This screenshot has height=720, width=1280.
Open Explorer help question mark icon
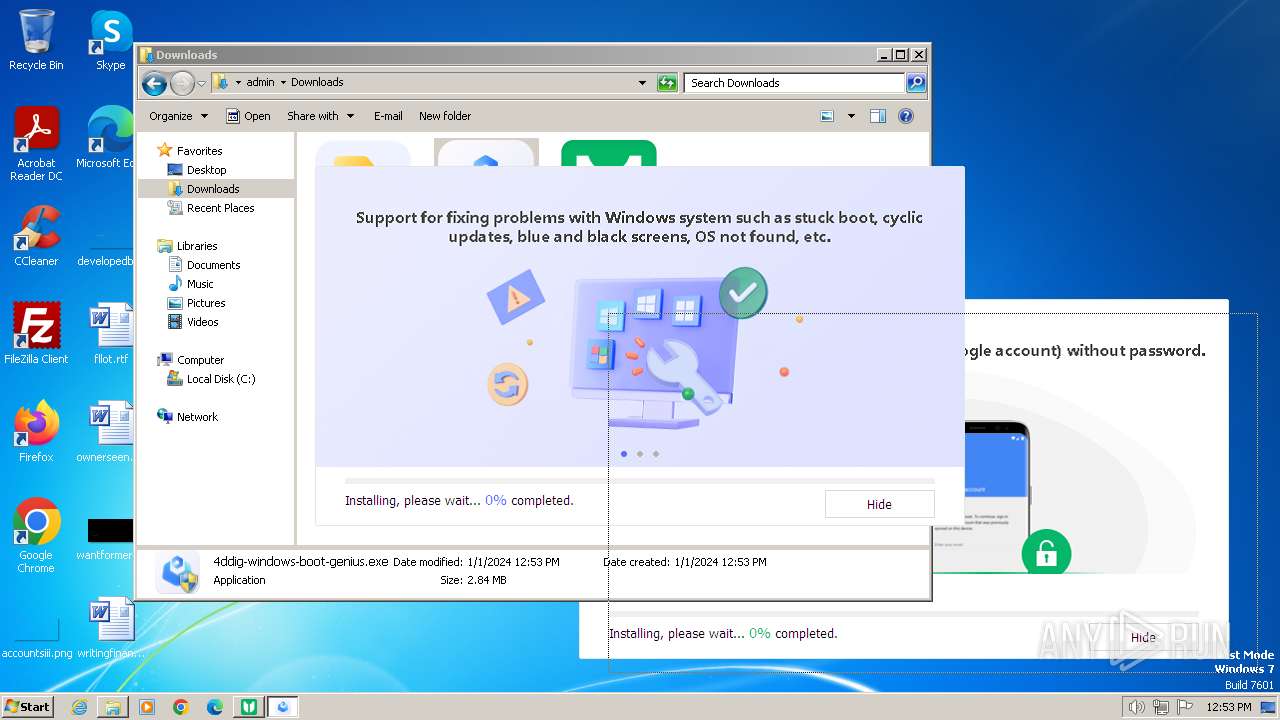pyautogui.click(x=906, y=116)
